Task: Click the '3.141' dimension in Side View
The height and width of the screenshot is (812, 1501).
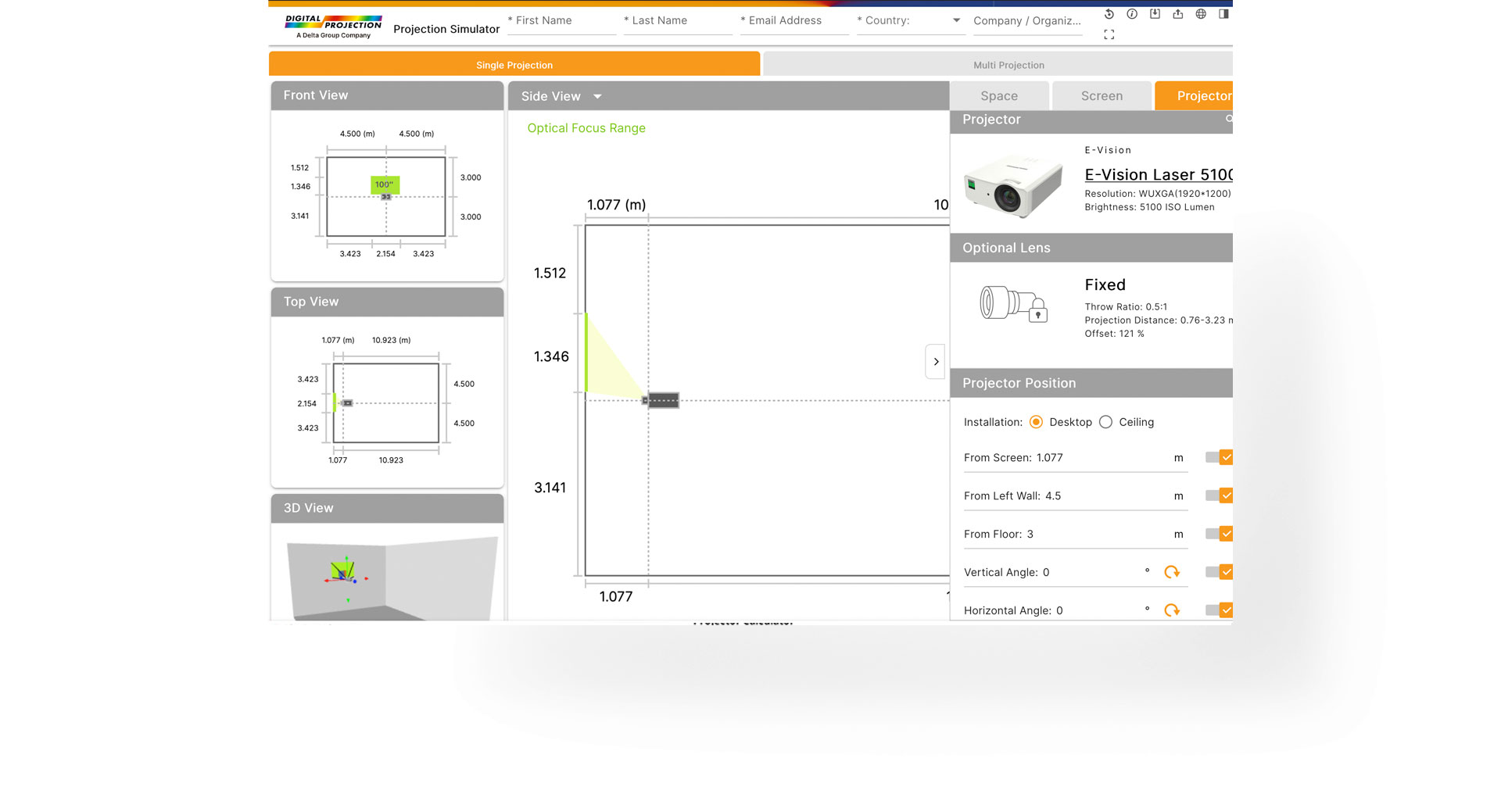Action: click(550, 488)
